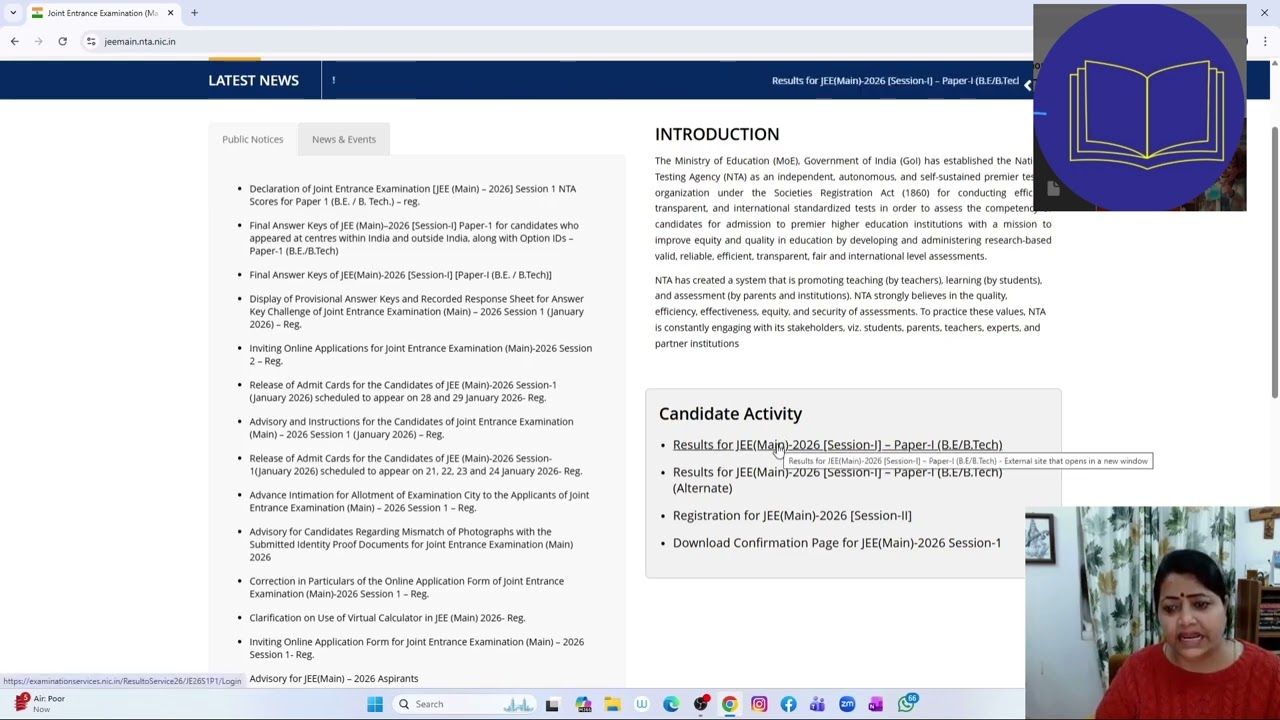Click the INTRODUCTION heading
This screenshot has width=1280, height=720.
[x=717, y=134]
